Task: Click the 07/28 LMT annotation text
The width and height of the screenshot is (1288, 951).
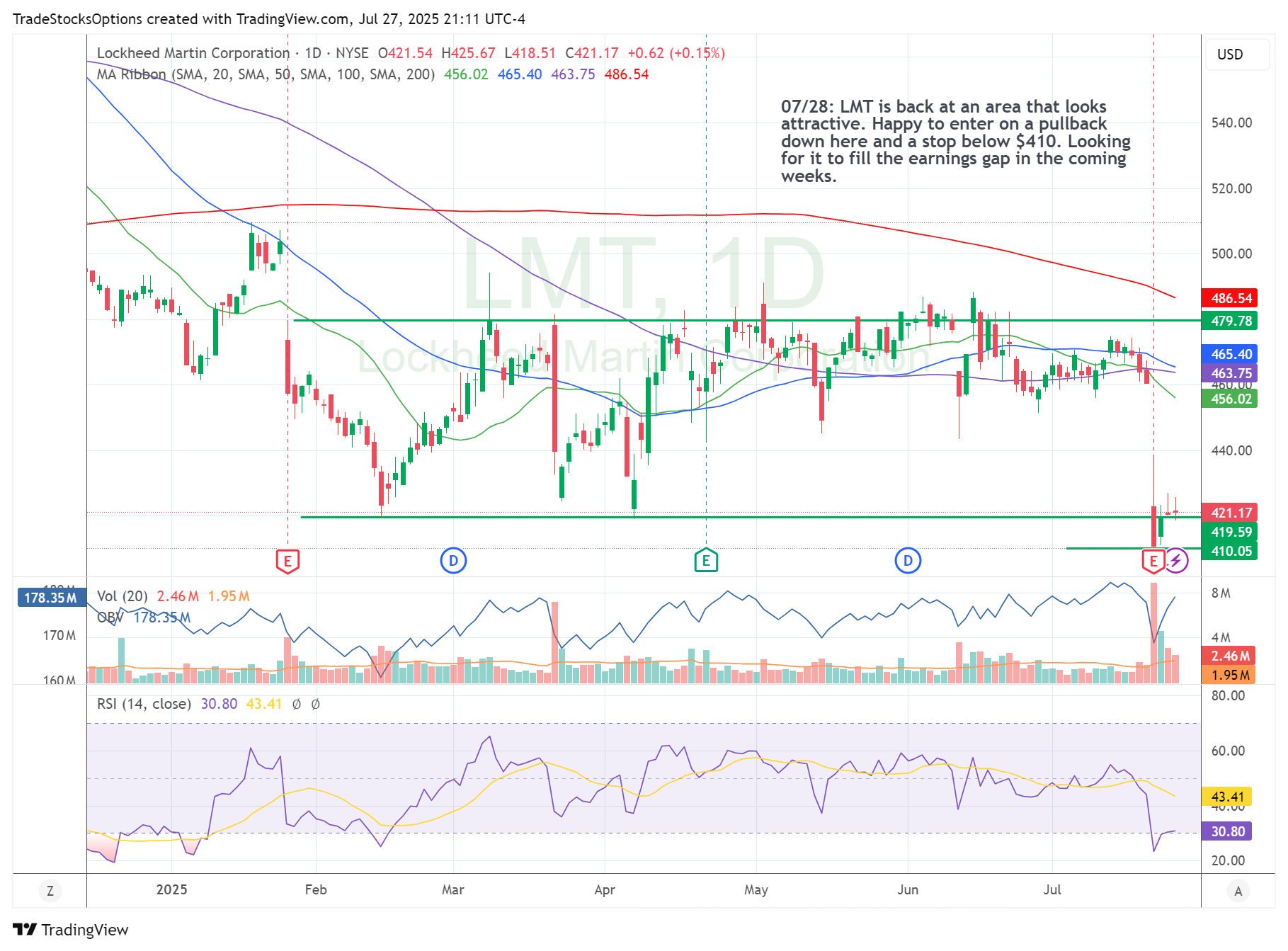Action: (955, 141)
